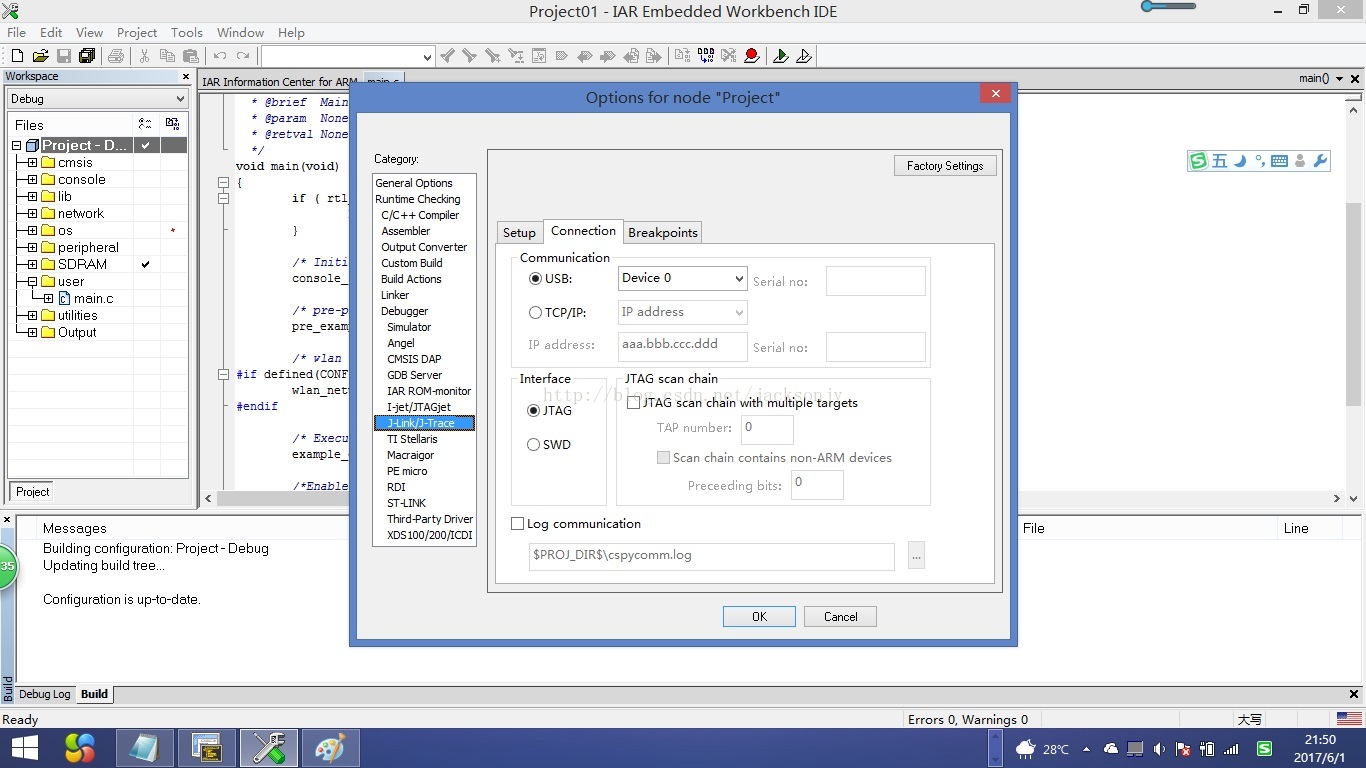Click the USB Serial no input field
The width and height of the screenshot is (1366, 768).
(x=876, y=281)
